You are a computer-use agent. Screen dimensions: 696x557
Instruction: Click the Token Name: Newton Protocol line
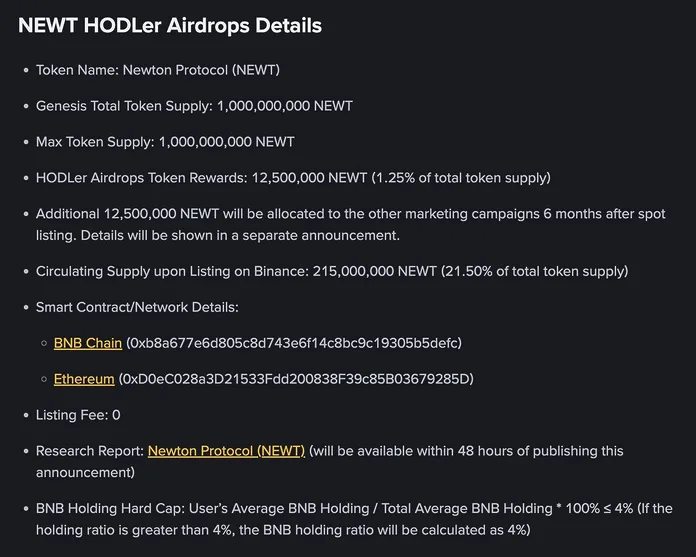coord(158,70)
